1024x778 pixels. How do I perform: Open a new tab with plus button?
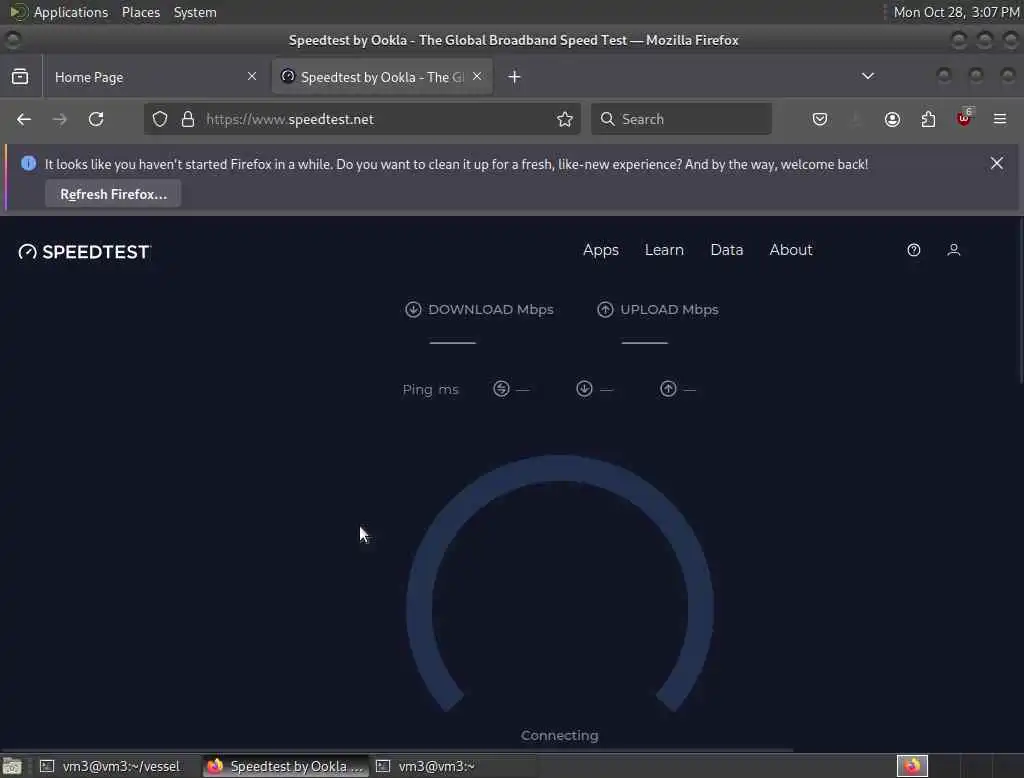tap(515, 76)
